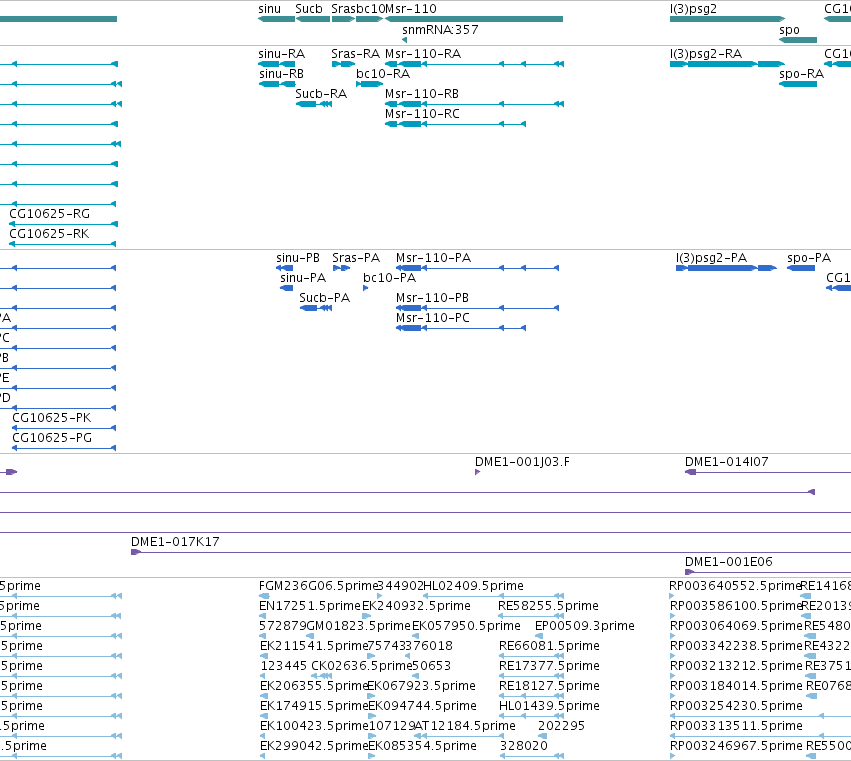Select transcript sinu-RB

click(x=277, y=84)
